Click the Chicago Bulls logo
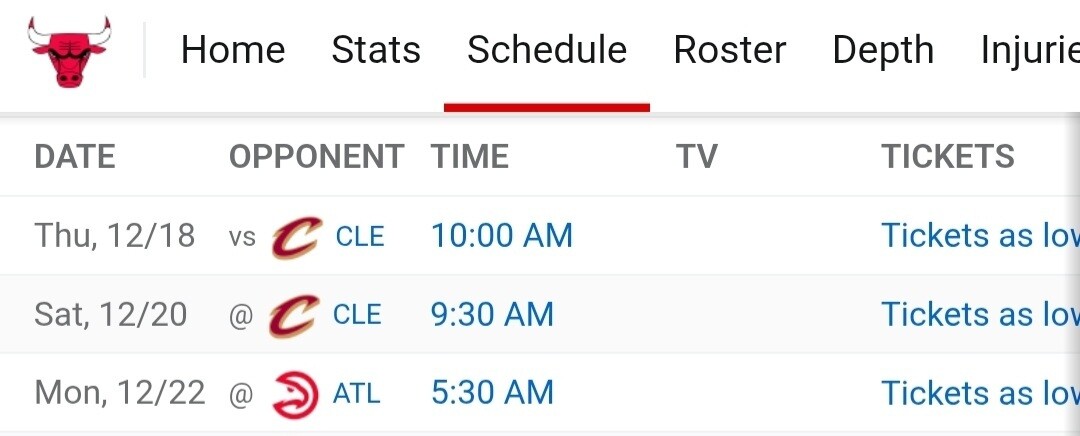Screen dimensions: 1080x436 click(x=70, y=50)
